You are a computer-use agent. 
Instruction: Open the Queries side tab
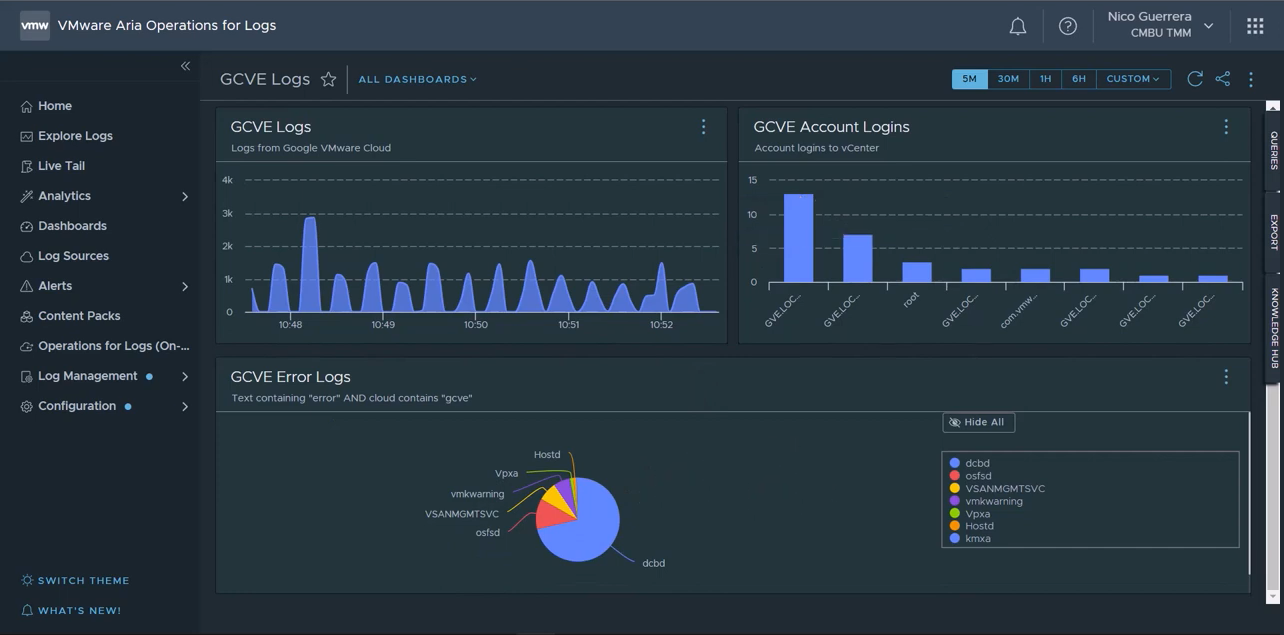tap(1273, 150)
